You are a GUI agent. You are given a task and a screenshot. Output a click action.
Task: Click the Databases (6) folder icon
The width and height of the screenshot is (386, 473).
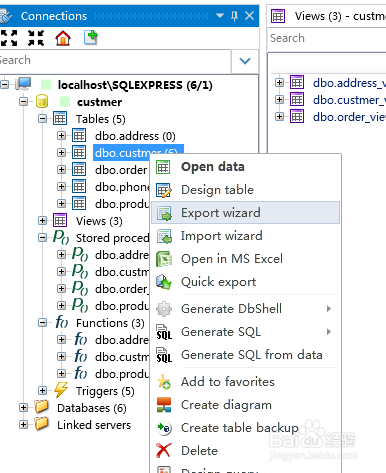click(42, 407)
